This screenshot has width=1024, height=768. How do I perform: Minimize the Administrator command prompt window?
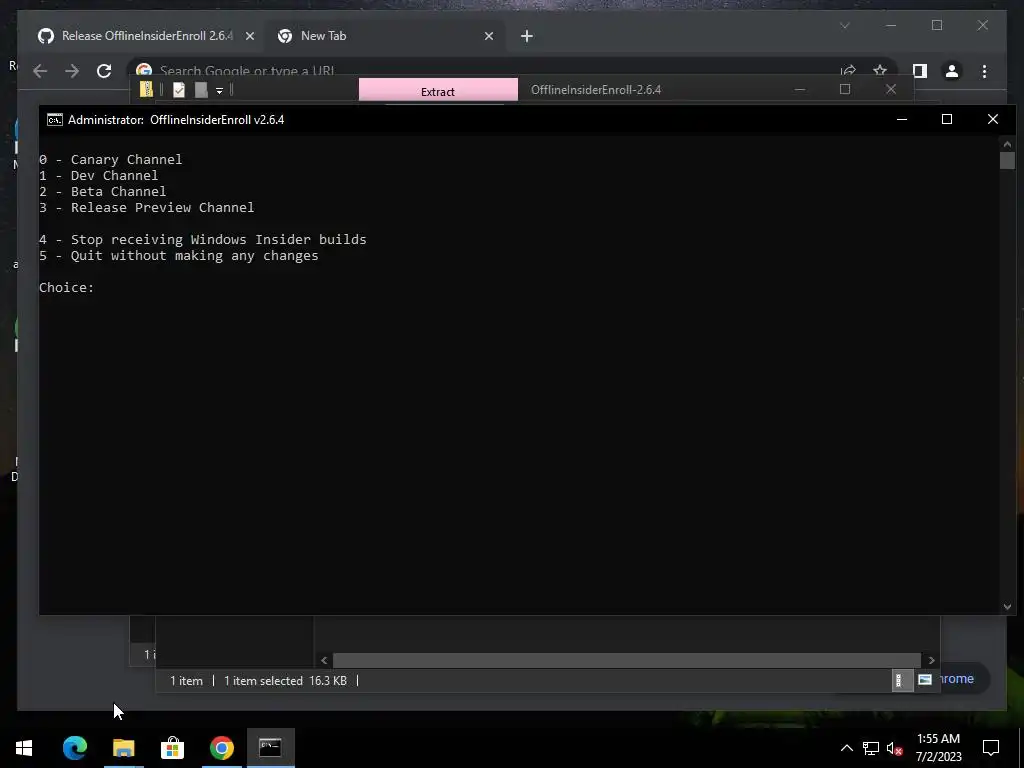(x=902, y=119)
